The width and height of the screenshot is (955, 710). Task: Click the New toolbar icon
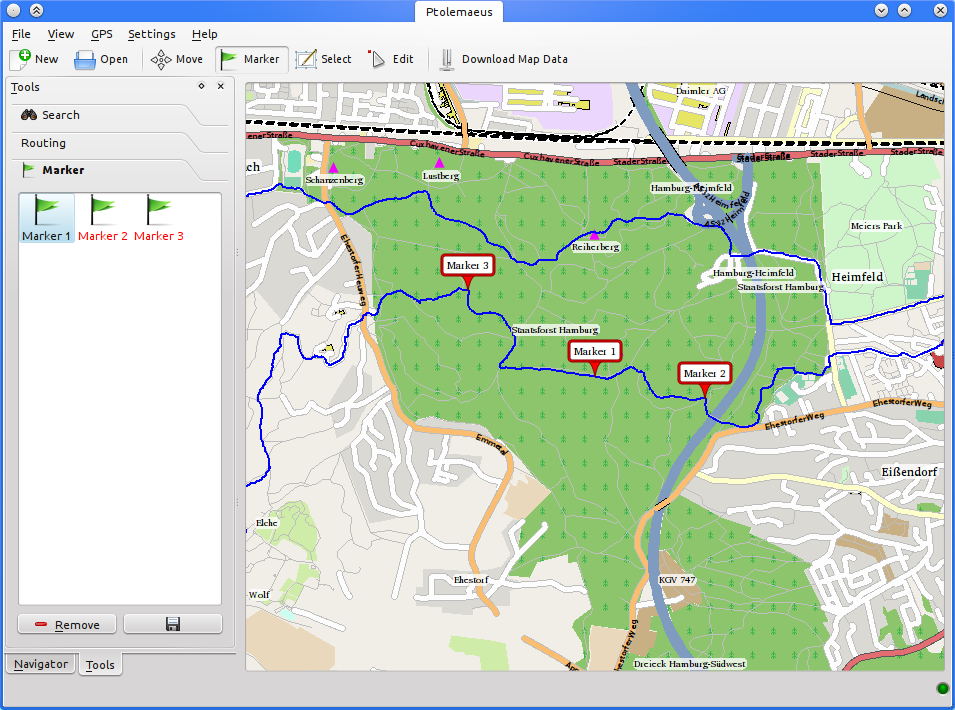34,59
